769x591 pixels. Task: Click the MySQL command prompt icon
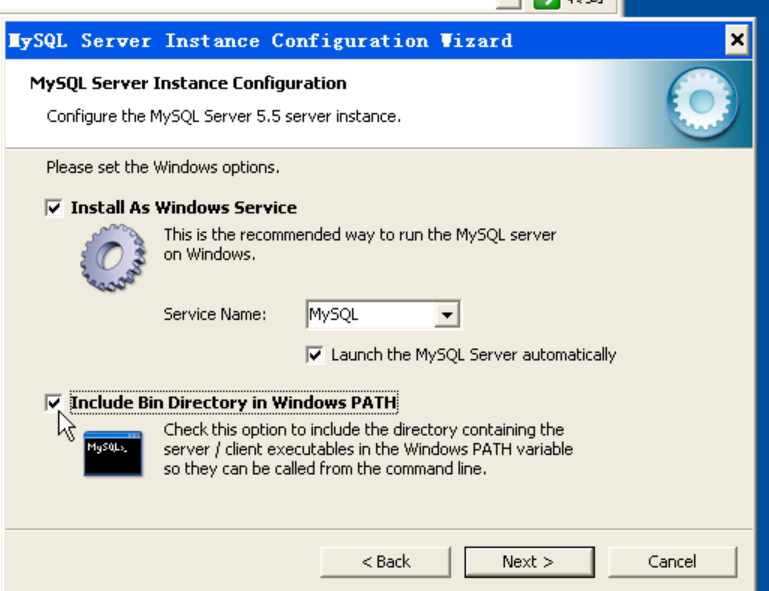click(113, 454)
